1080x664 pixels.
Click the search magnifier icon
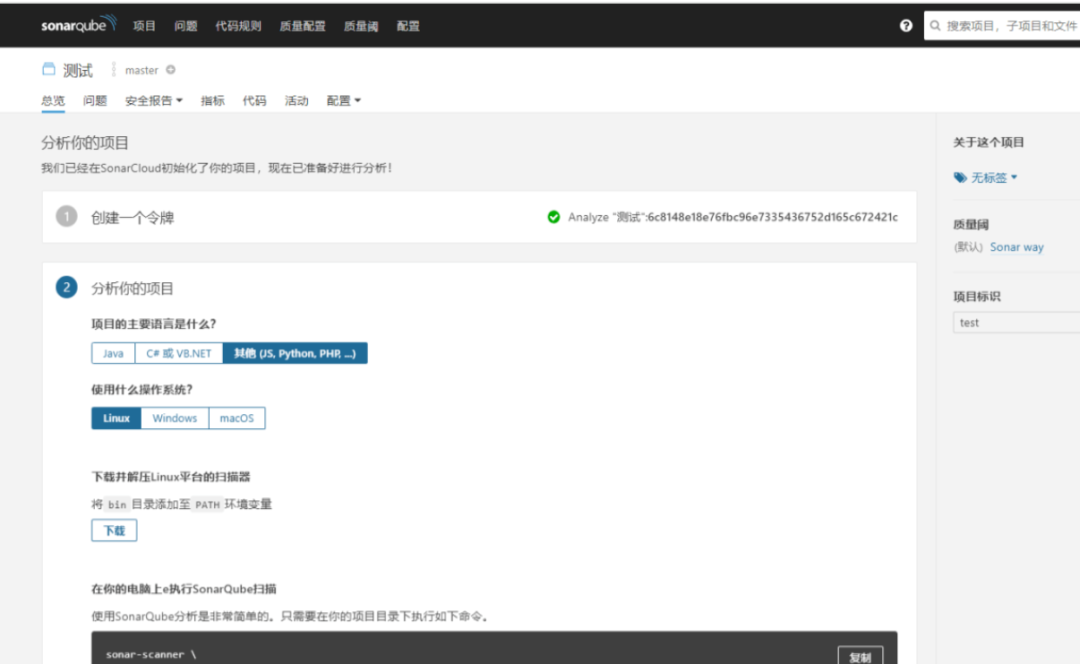935,25
